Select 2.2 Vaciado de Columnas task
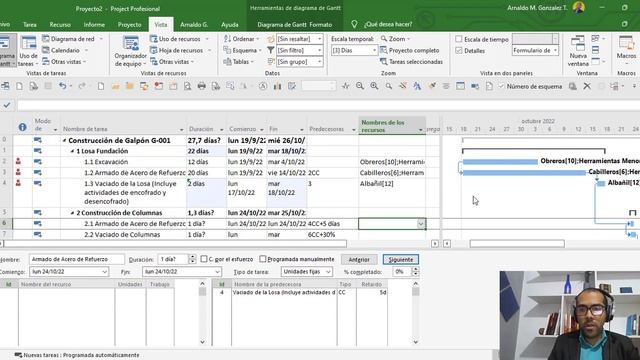Image resolution: width=640 pixels, height=360 pixels. 122,234
